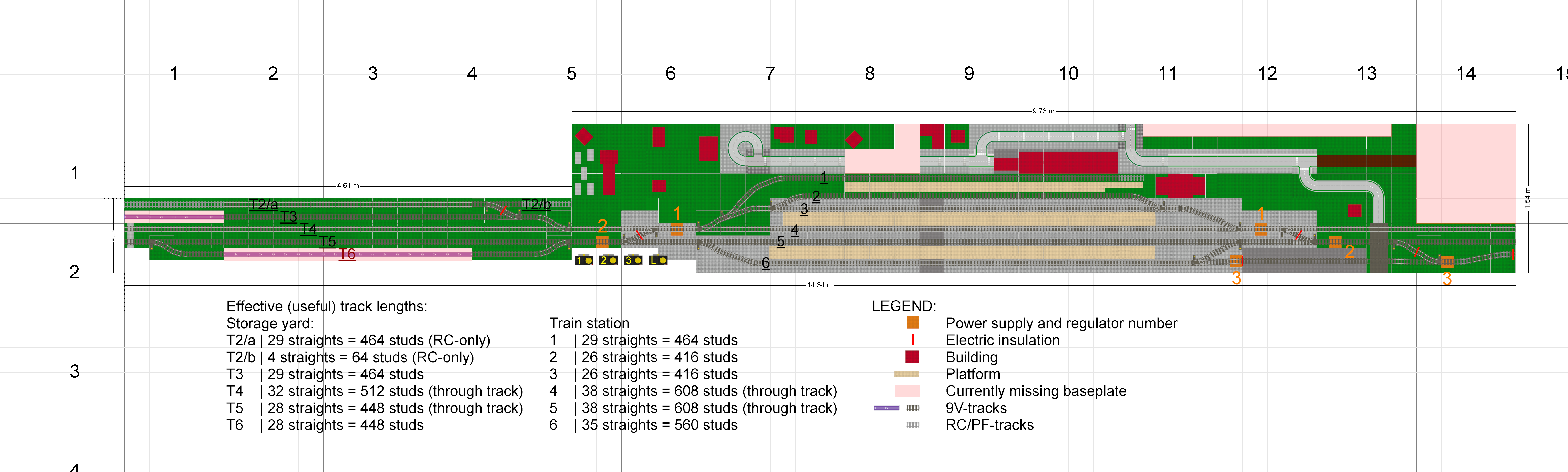Select orange power supply 1 marker in column 12
This screenshot has width=1568, height=472.
pos(1261,229)
